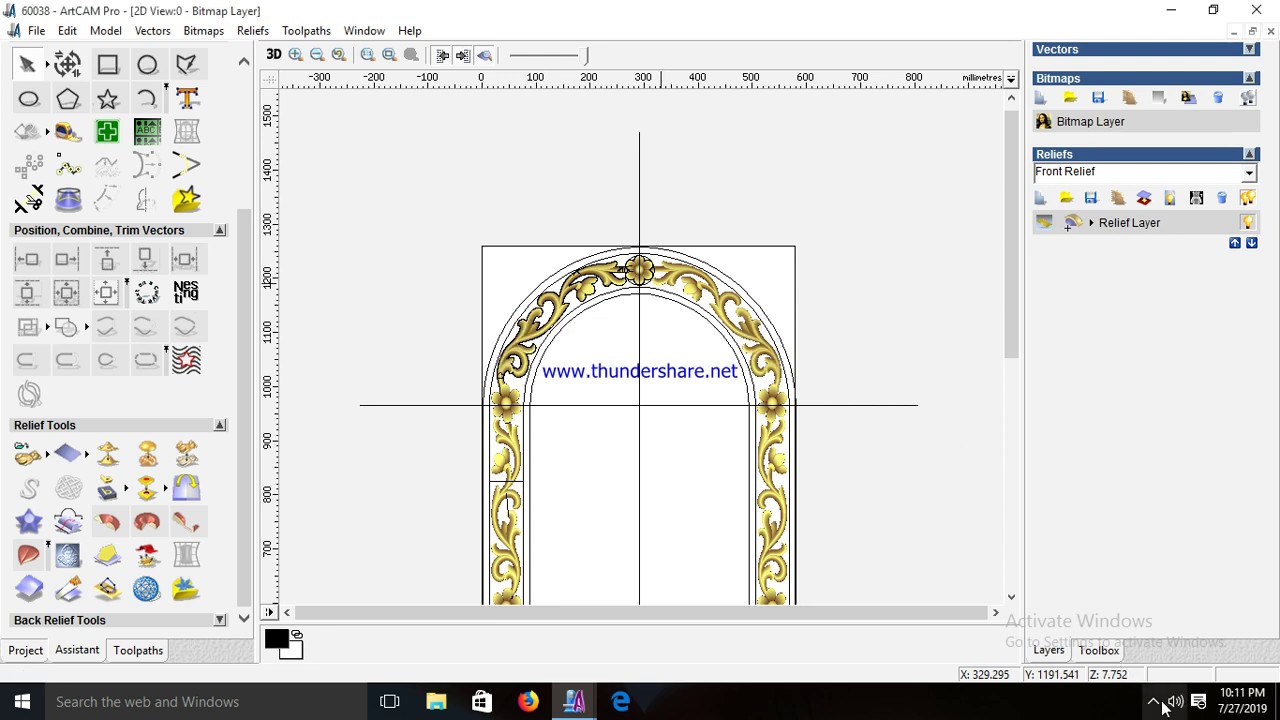Expand the Back Relief Tools section
The image size is (1280, 720).
point(220,620)
